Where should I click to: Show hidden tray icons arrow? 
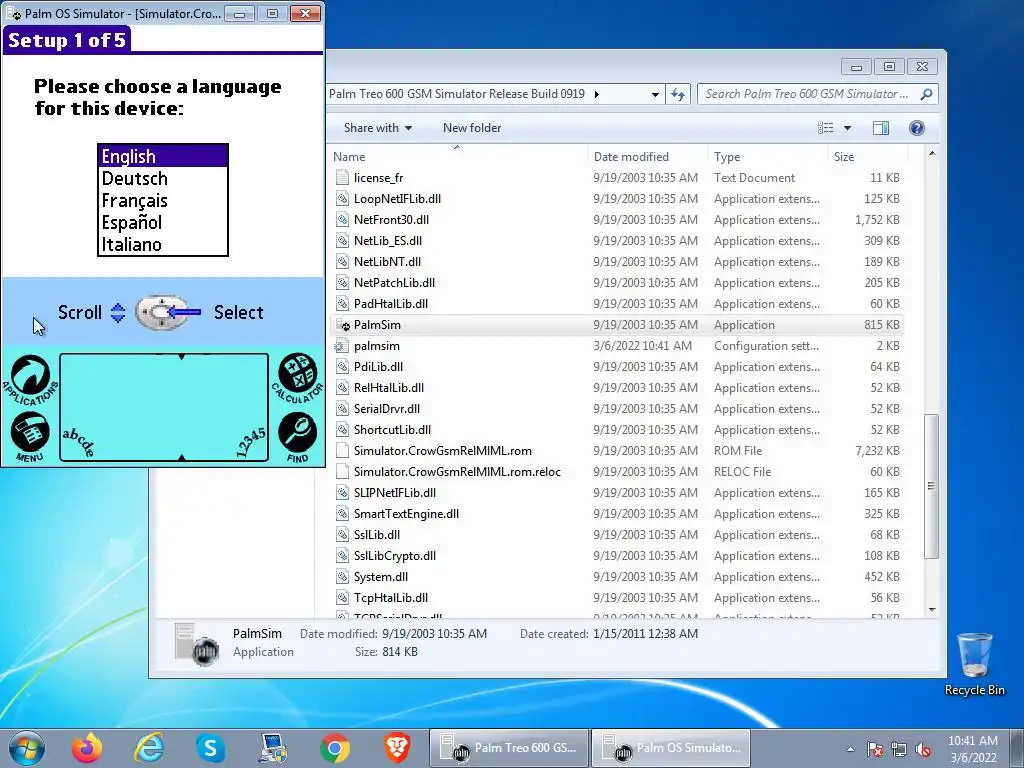(x=850, y=750)
